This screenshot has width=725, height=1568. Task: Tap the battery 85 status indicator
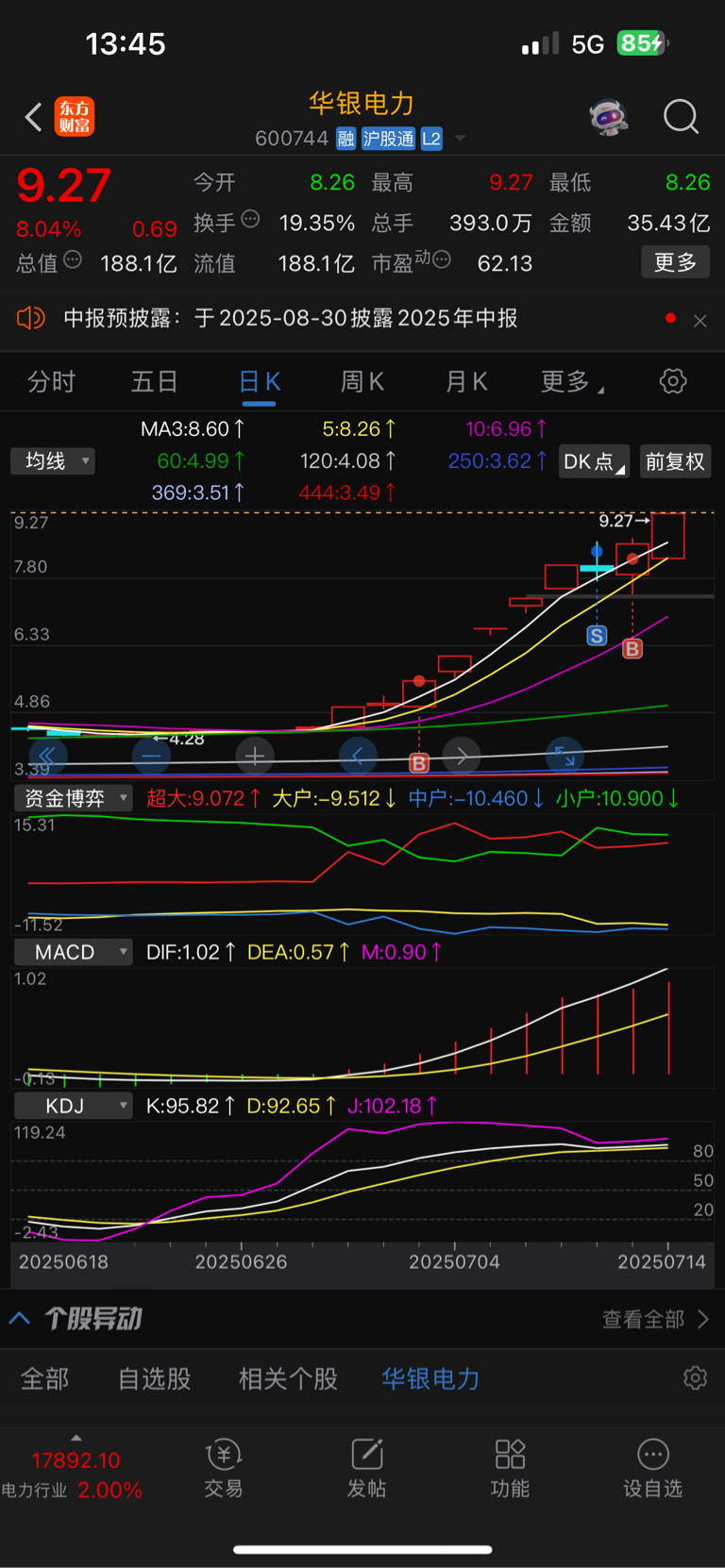coord(643,43)
